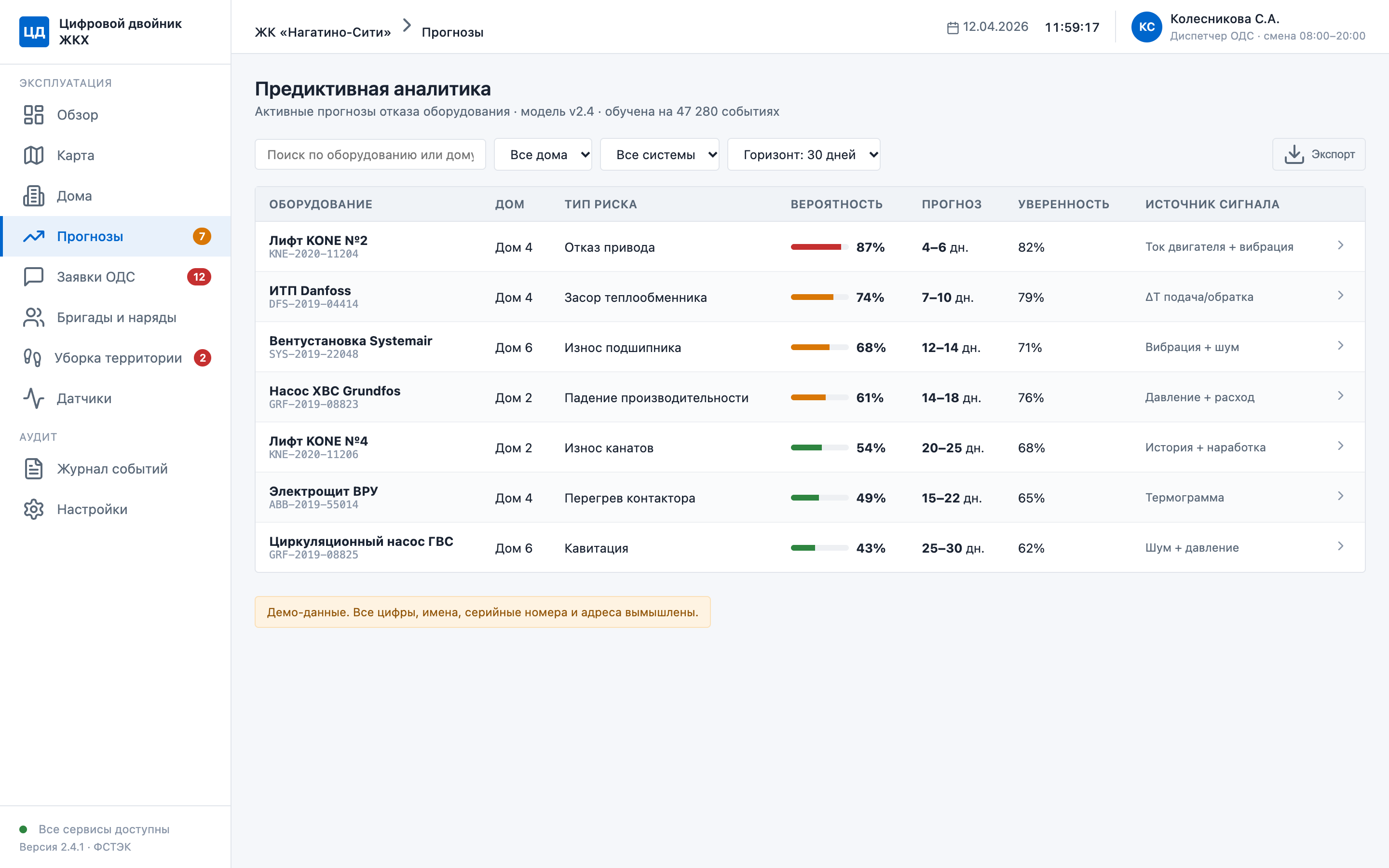Expand the Электрощит ВРУ row chevron
Screen dimensions: 1389x868
(1341, 497)
